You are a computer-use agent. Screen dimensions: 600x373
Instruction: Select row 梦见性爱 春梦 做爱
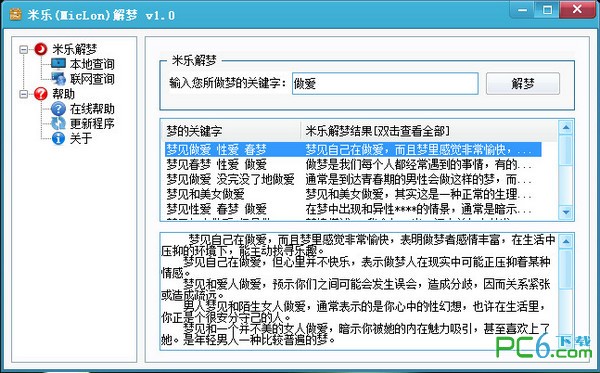coord(353,209)
